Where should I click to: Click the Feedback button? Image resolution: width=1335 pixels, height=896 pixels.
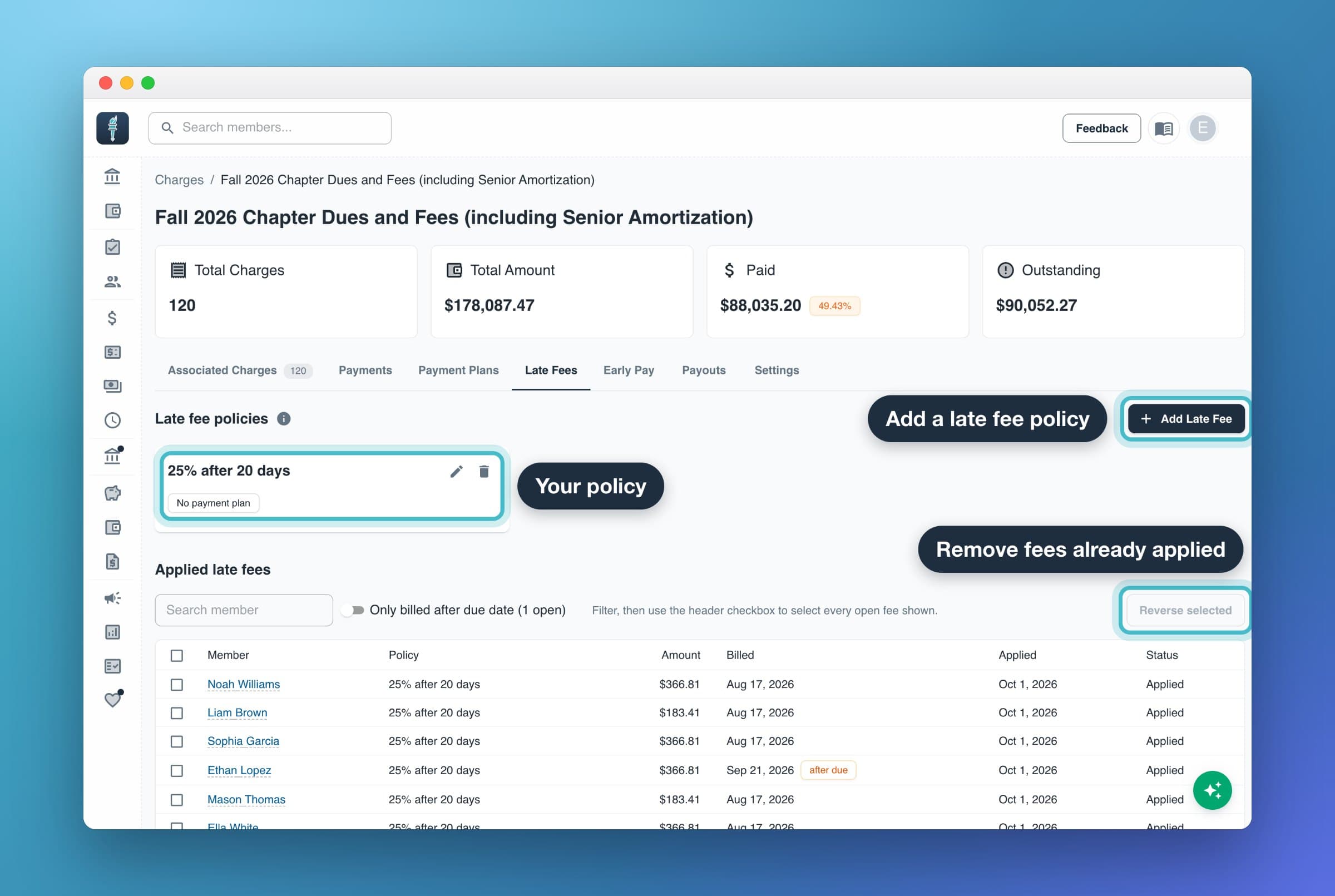tap(1101, 128)
